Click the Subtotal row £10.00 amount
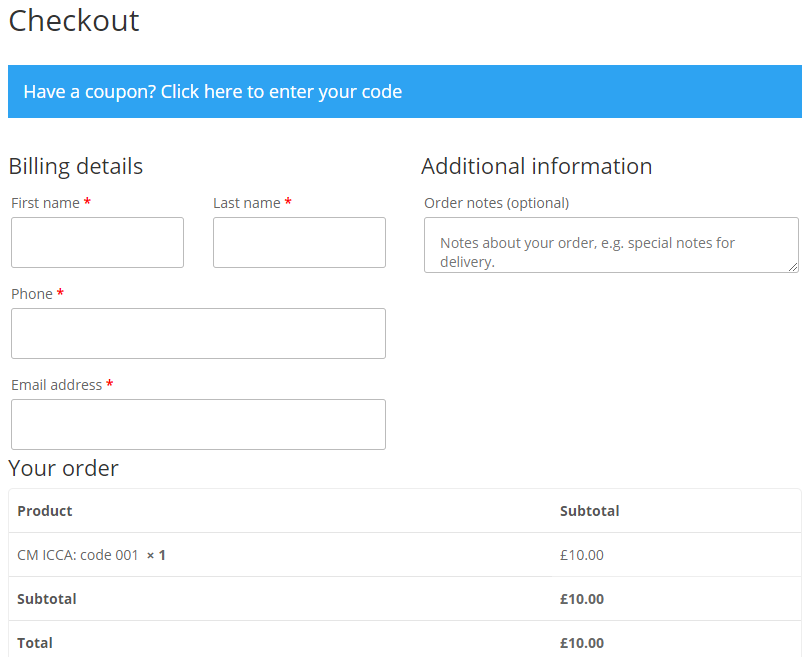Viewport: 809px width, 657px height. click(x=582, y=599)
